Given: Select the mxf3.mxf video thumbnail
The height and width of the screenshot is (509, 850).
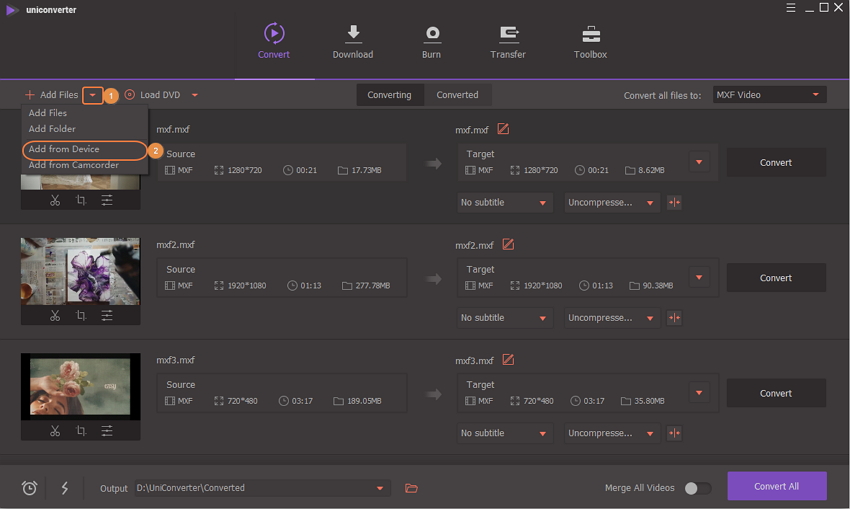Looking at the screenshot, I should point(80,386).
